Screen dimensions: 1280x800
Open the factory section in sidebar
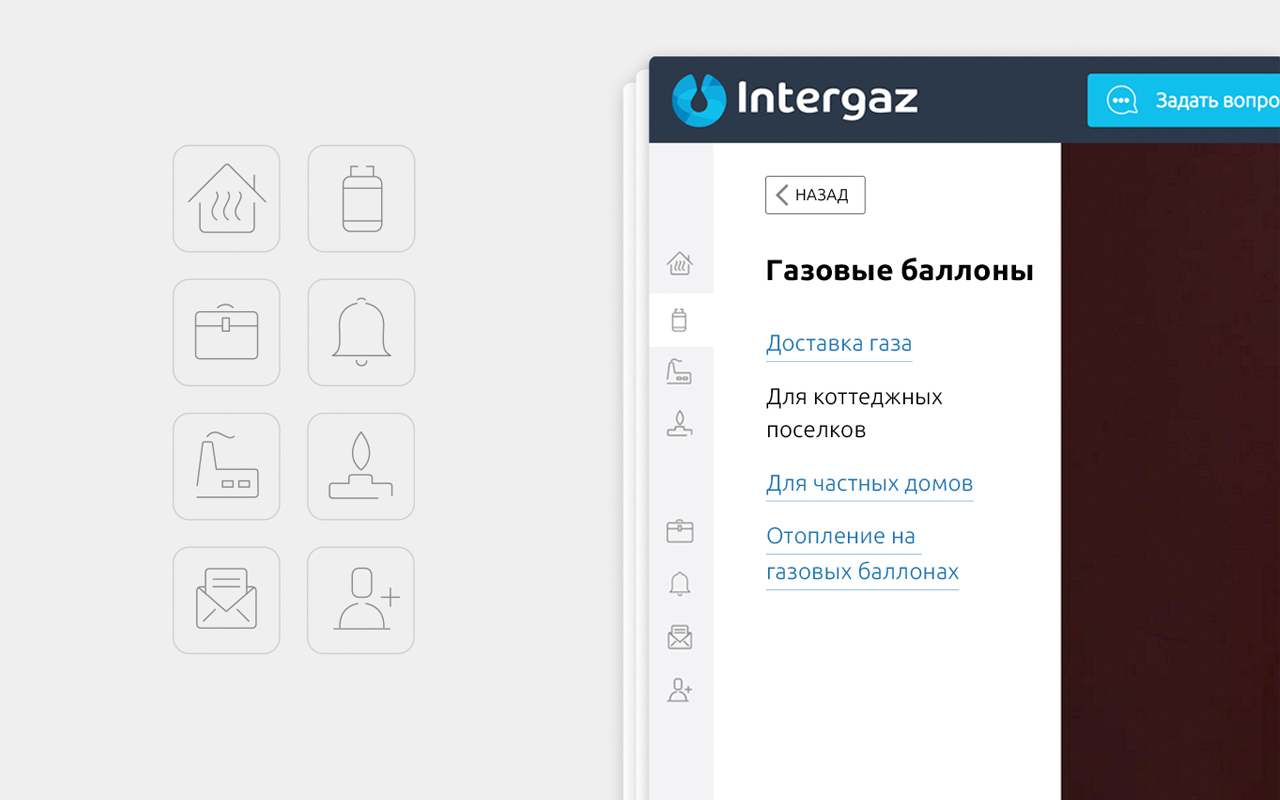point(679,372)
